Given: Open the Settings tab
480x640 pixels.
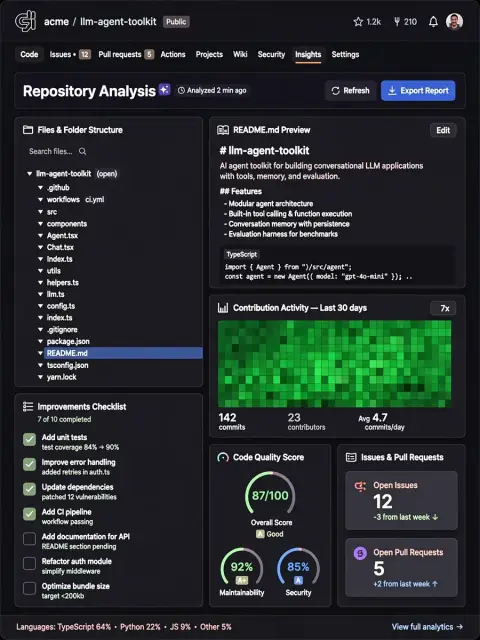Looking at the screenshot, I should (x=345, y=54).
